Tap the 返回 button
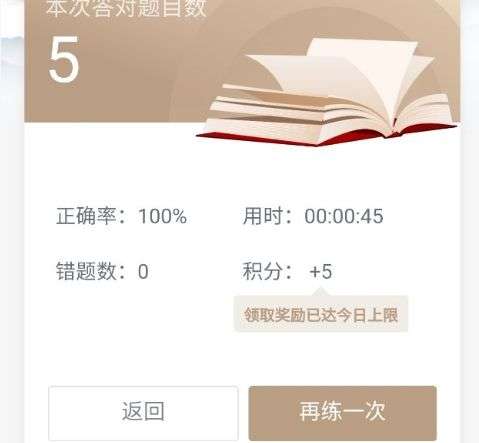 point(143,413)
